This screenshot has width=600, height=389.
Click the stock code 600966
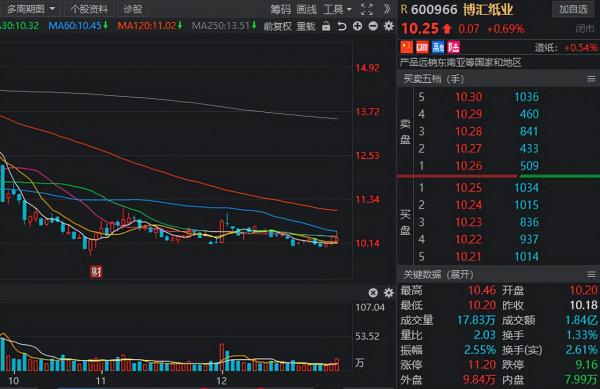(434, 10)
